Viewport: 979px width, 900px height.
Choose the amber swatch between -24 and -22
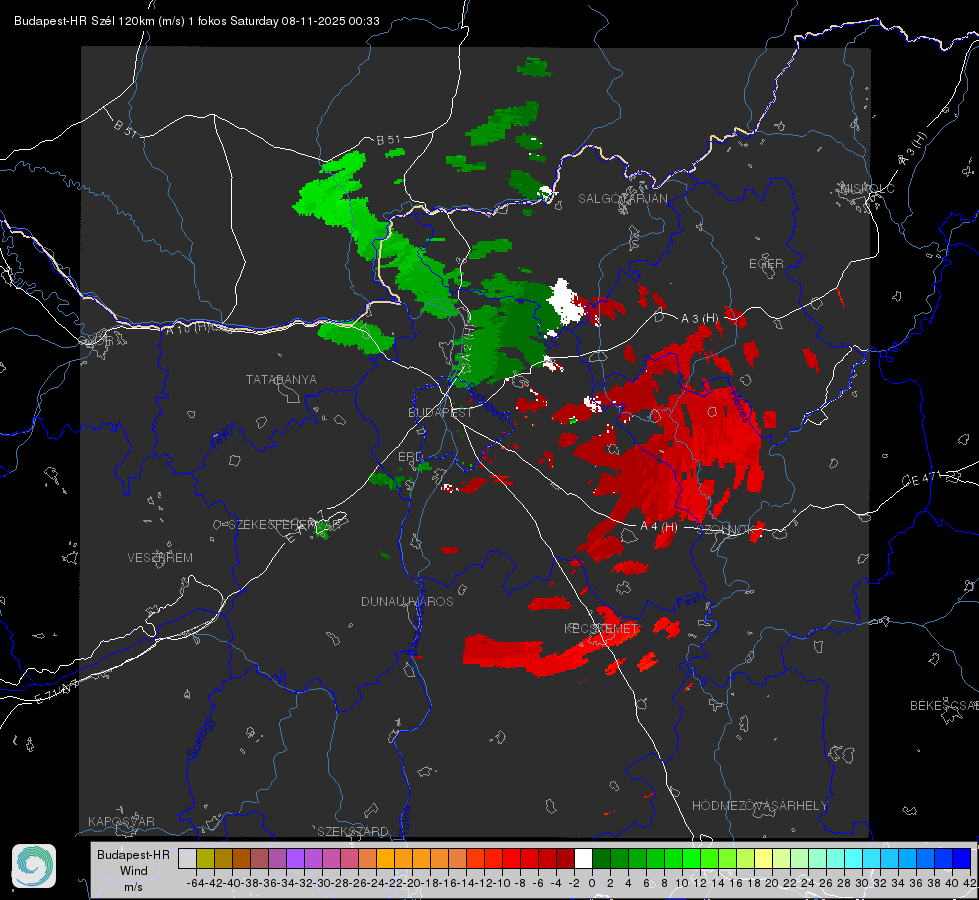pos(385,858)
